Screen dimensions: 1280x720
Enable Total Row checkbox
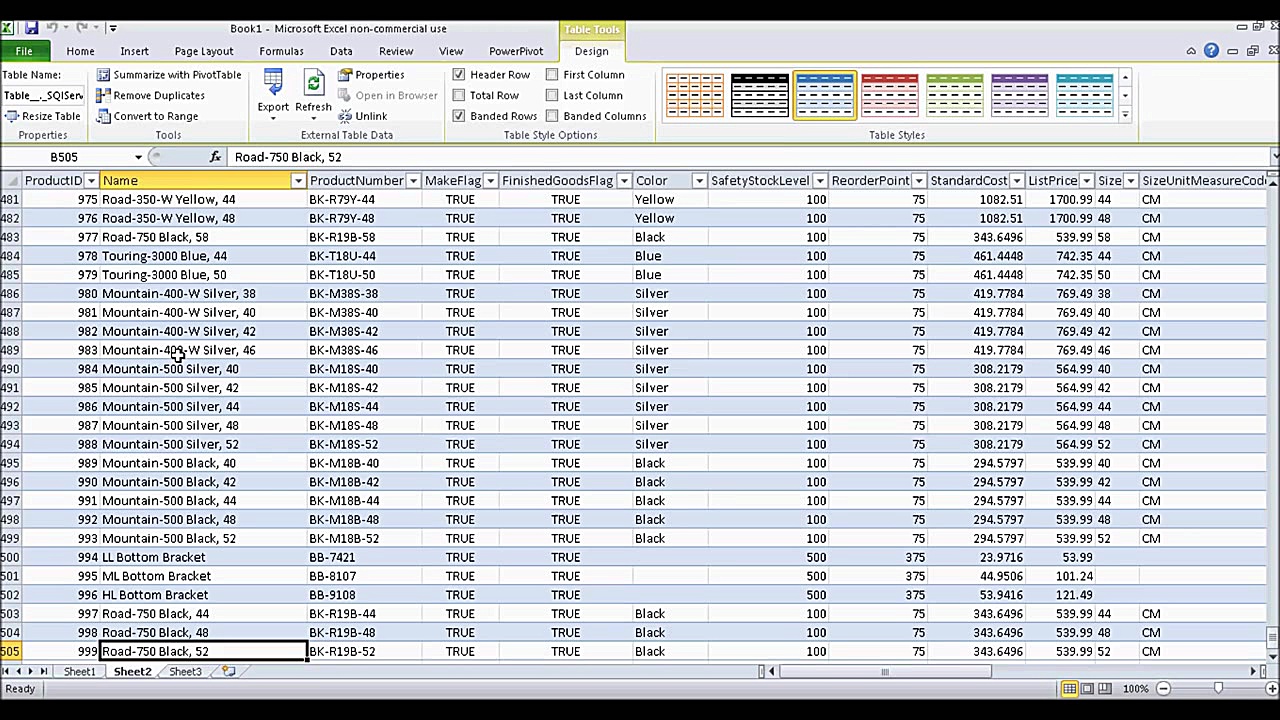459,96
